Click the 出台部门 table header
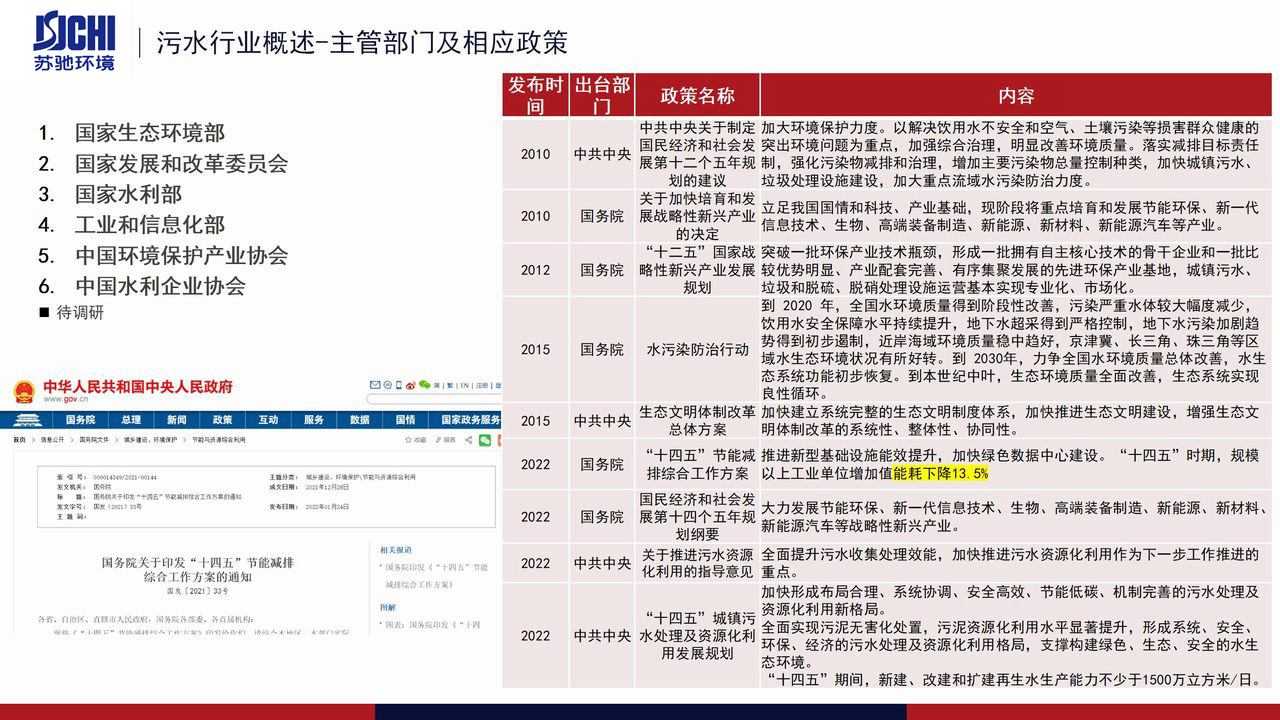 tap(602, 95)
